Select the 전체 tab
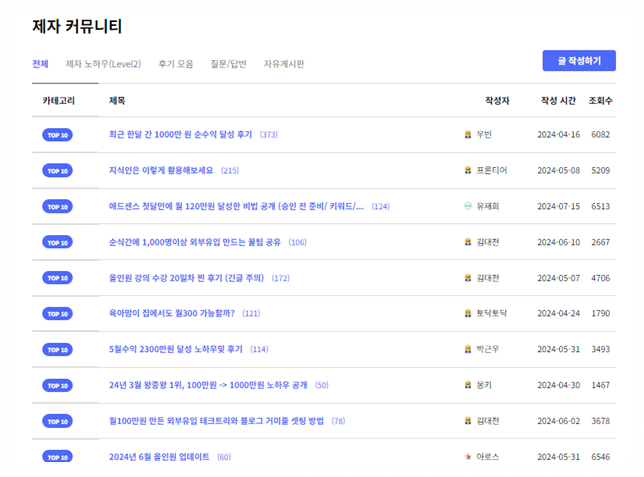The width and height of the screenshot is (644, 477). [40, 64]
